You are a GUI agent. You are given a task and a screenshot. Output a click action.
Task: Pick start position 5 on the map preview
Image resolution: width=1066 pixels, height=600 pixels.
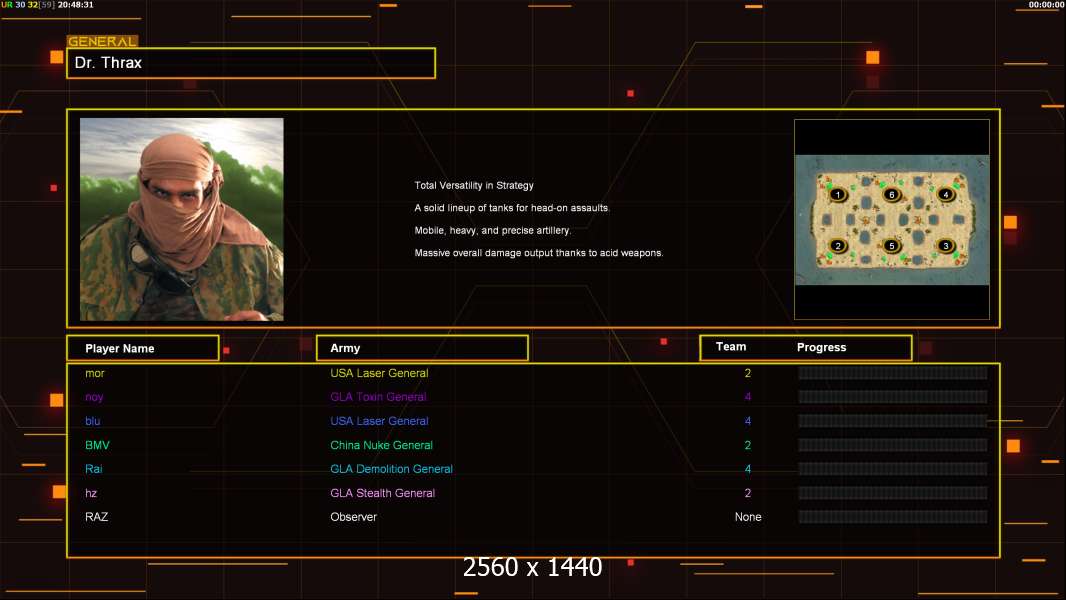click(x=891, y=246)
